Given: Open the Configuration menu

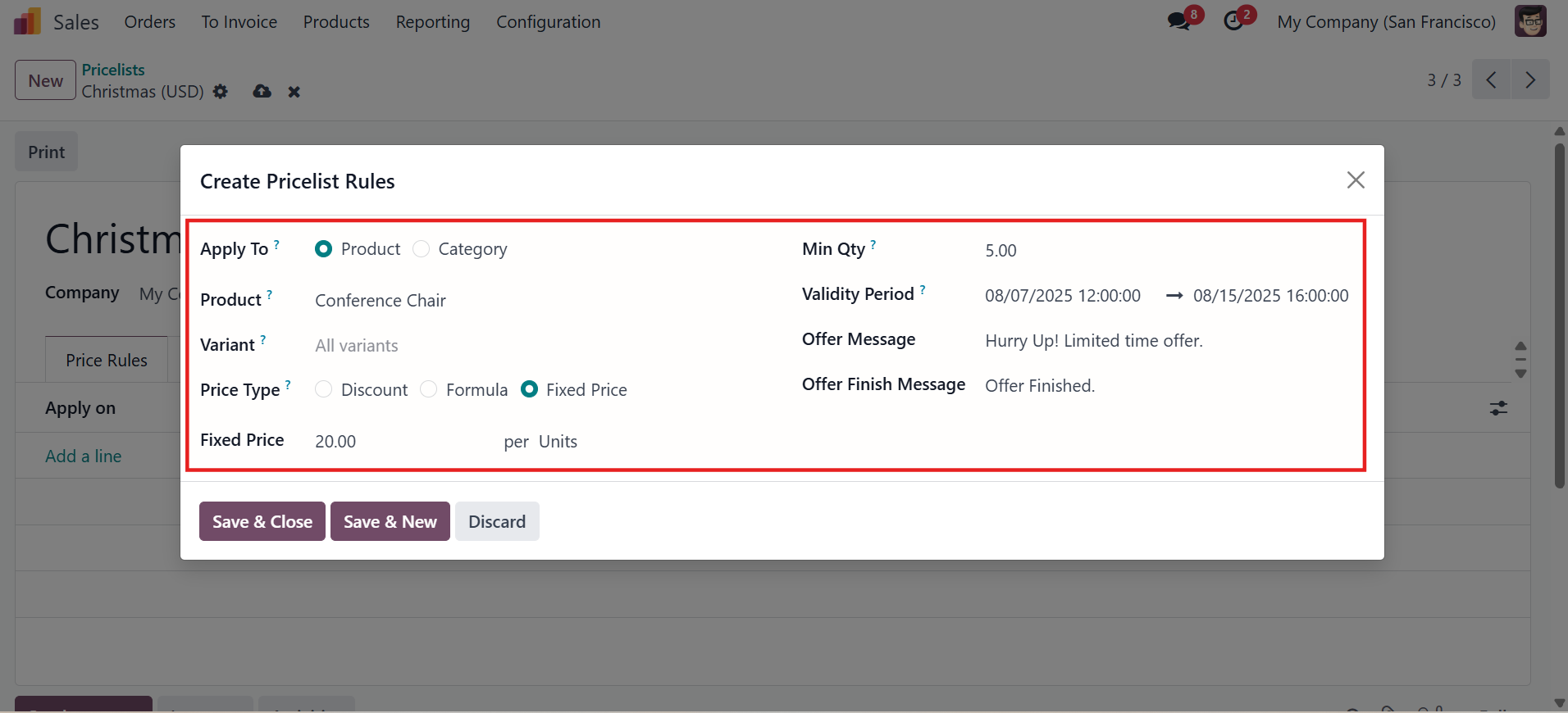Looking at the screenshot, I should tap(549, 22).
